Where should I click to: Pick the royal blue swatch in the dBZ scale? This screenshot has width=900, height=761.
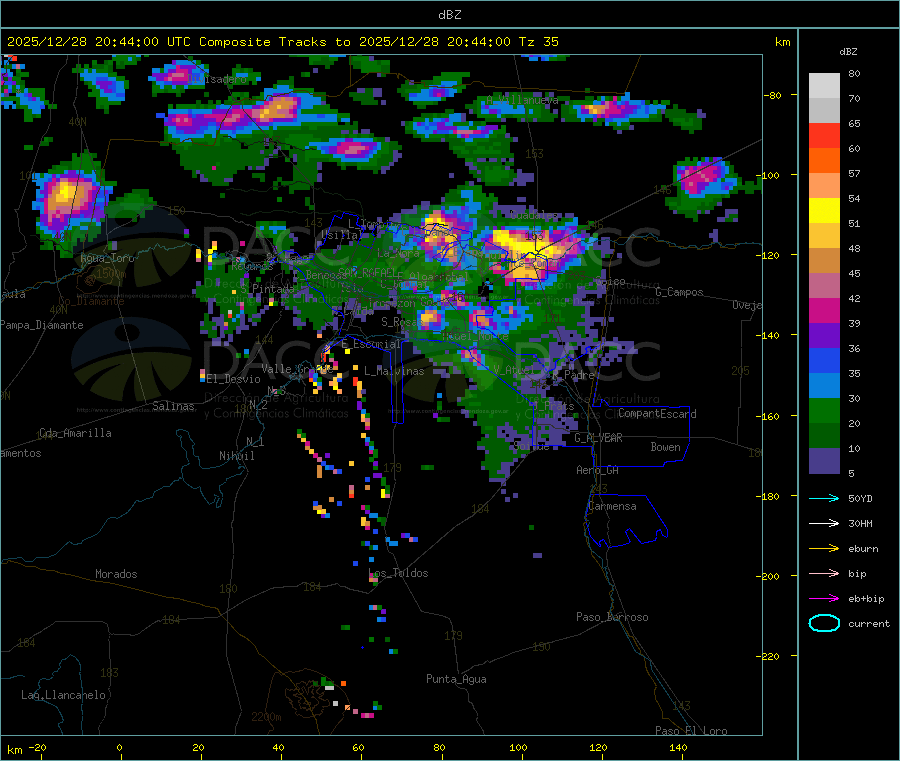coord(824,360)
